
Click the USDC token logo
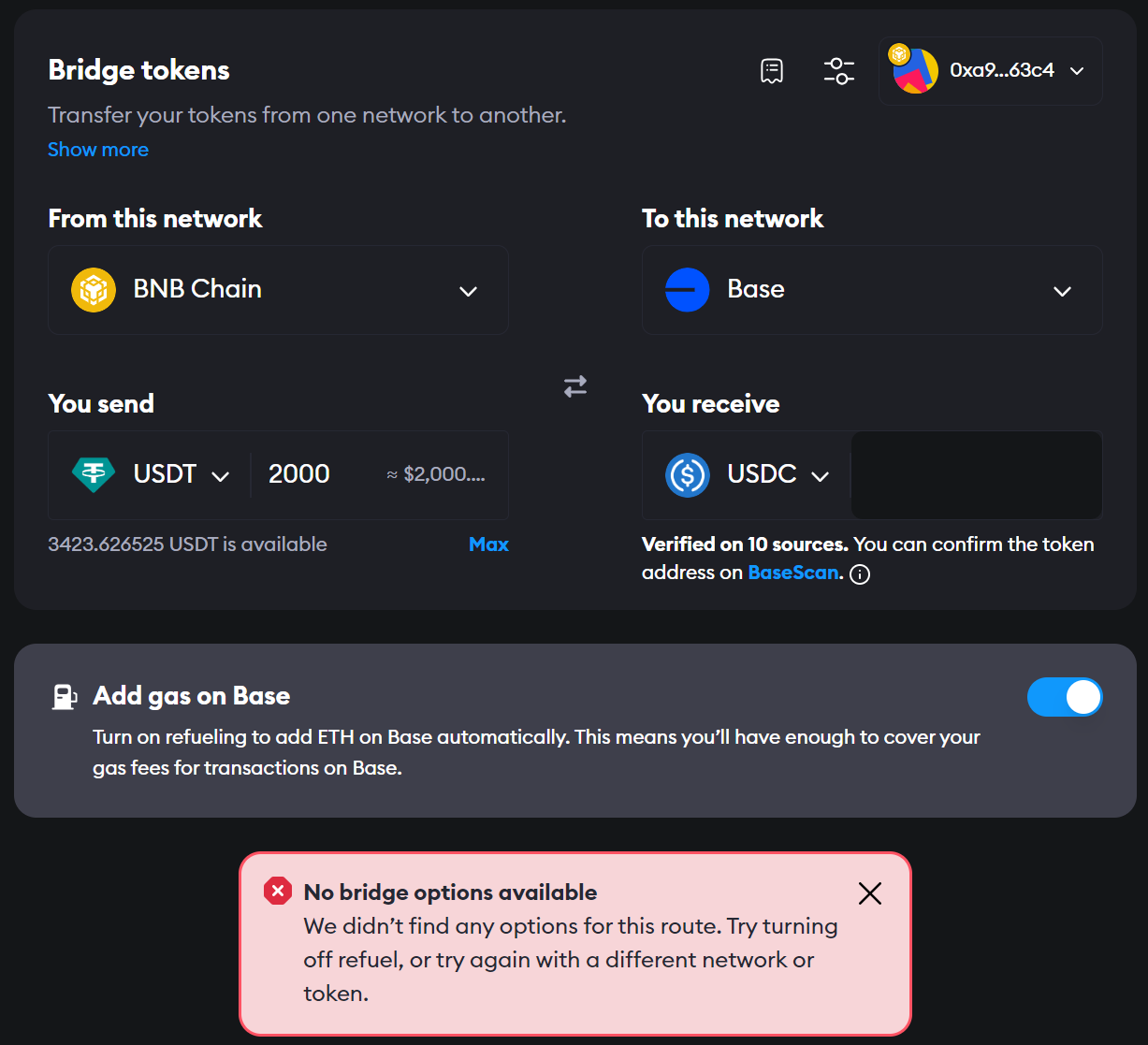(x=687, y=475)
